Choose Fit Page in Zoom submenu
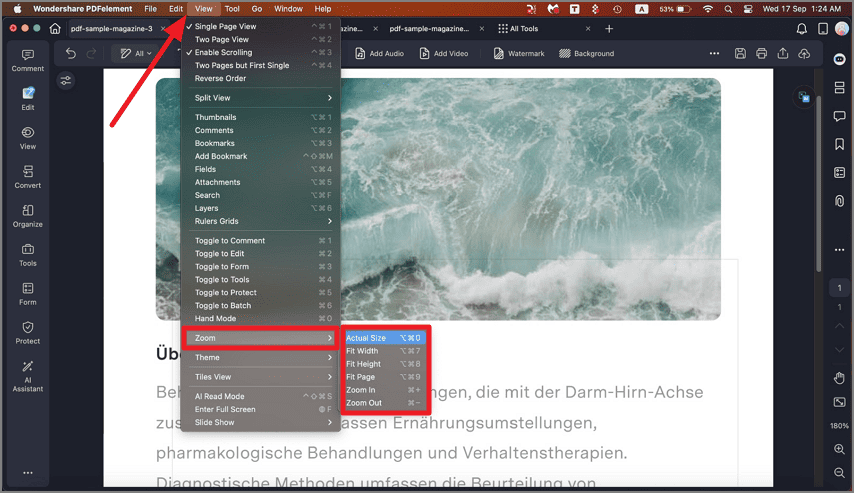854x493 pixels. click(x=383, y=377)
